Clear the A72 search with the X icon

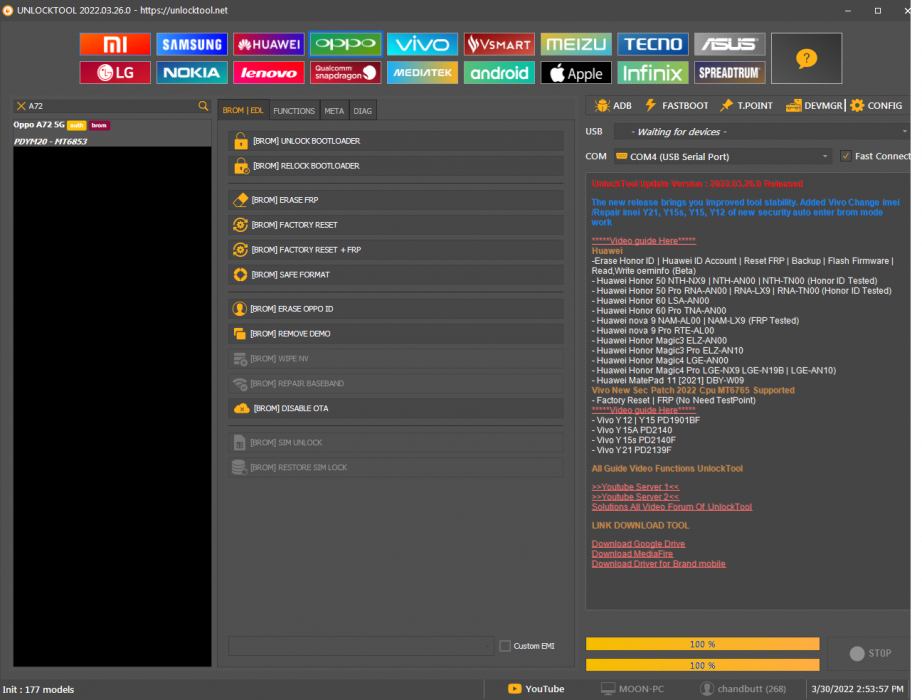pyautogui.click(x=21, y=106)
